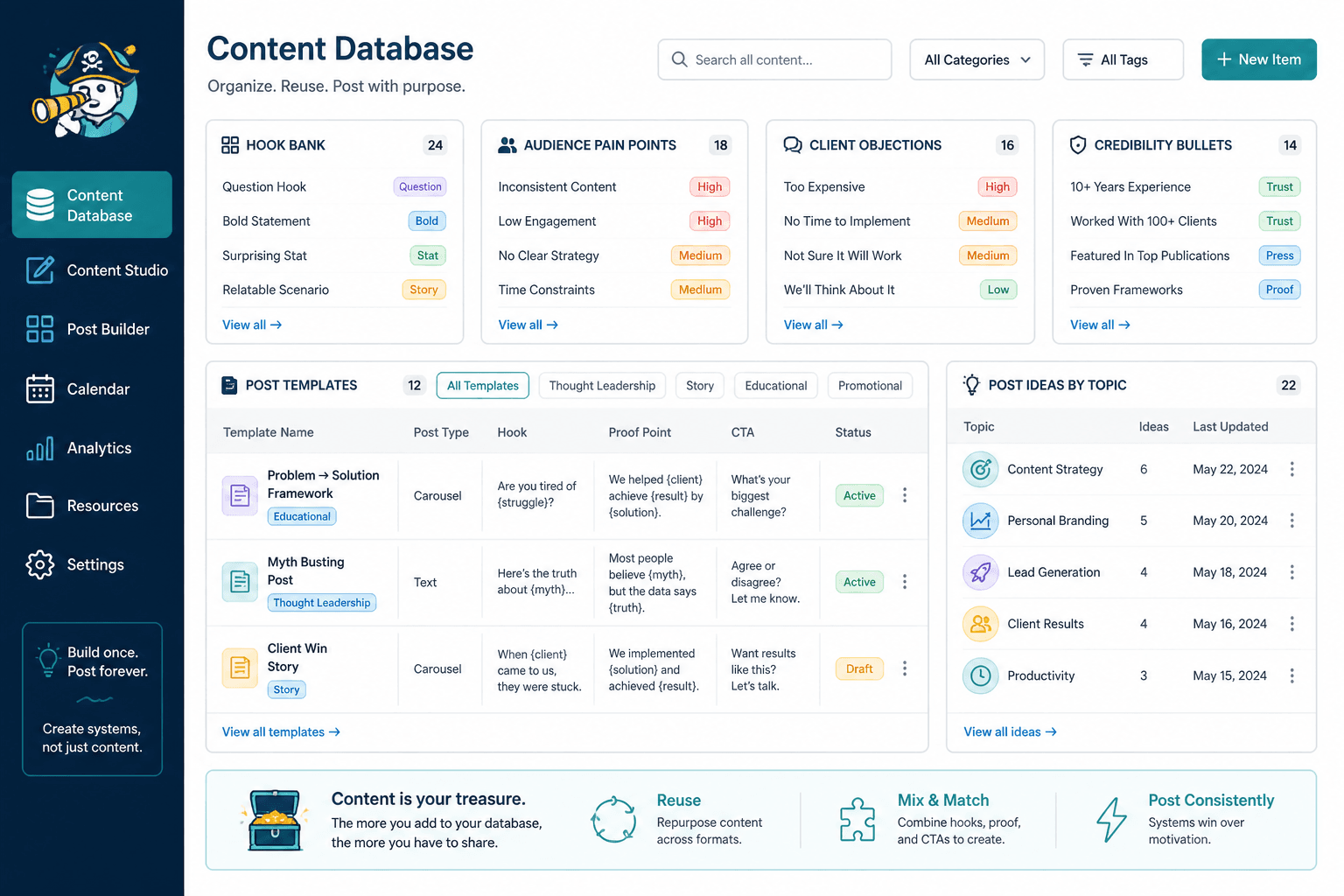
Task: Click the Audience Pain Points people icon
Action: [507, 145]
